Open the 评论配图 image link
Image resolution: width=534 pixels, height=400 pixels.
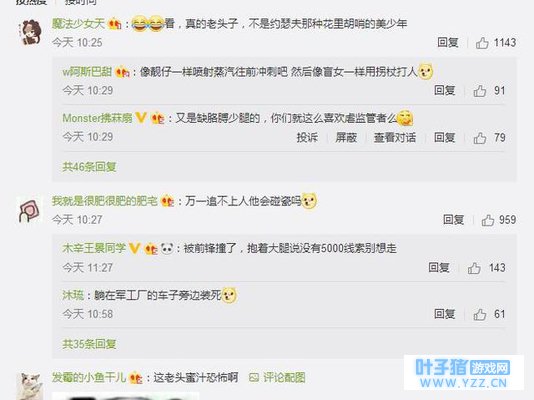[277, 377]
